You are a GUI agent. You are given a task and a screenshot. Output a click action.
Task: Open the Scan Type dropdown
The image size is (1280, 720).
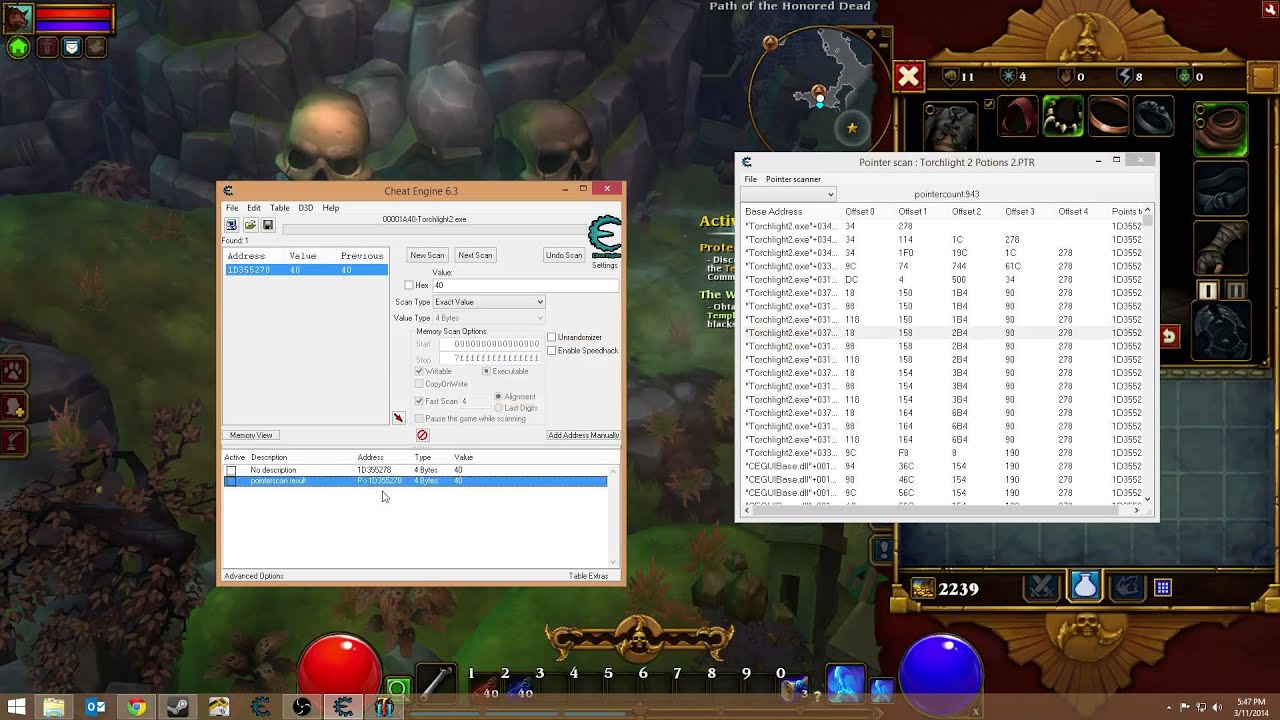coord(489,302)
